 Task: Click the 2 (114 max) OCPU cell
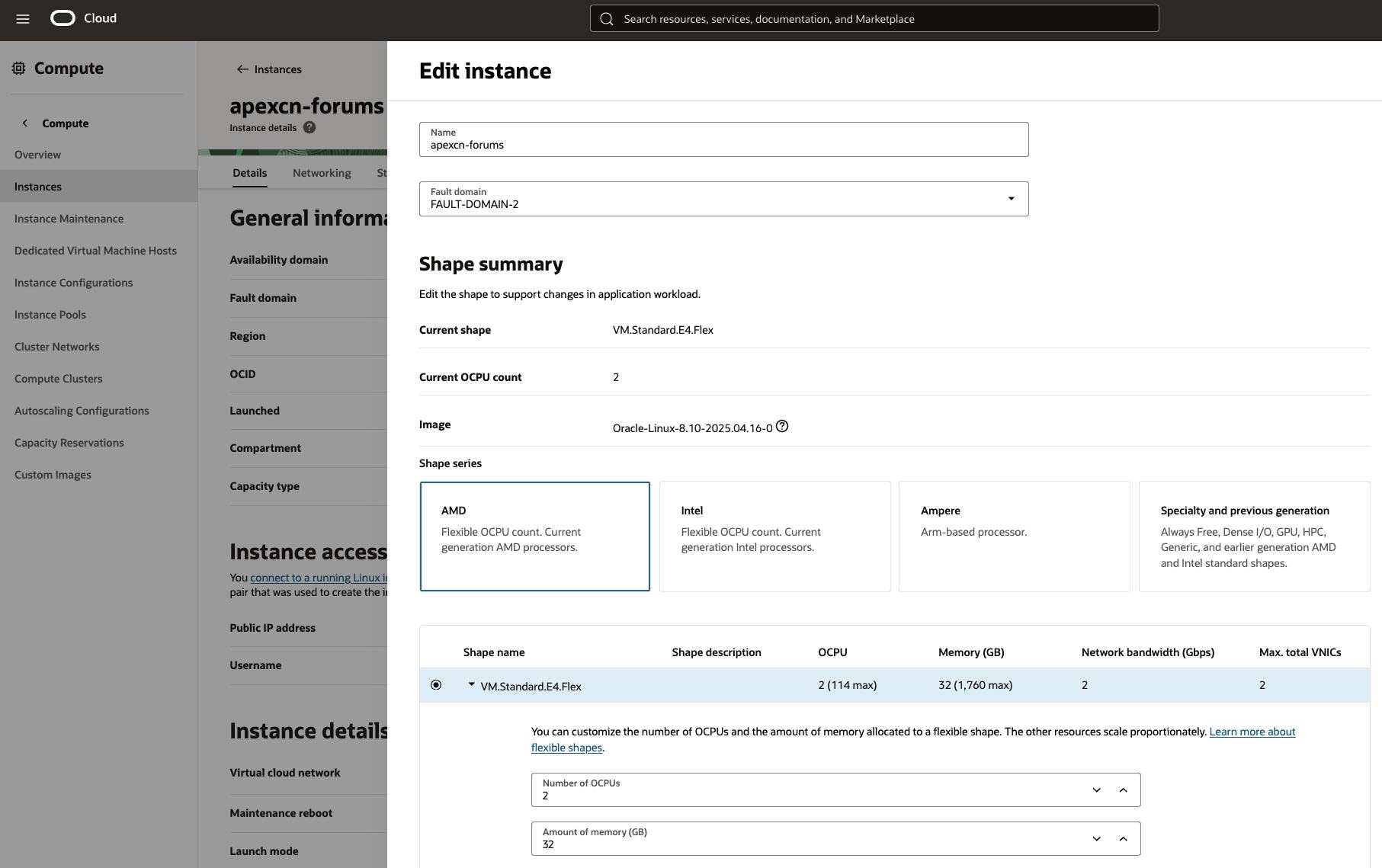(847, 685)
